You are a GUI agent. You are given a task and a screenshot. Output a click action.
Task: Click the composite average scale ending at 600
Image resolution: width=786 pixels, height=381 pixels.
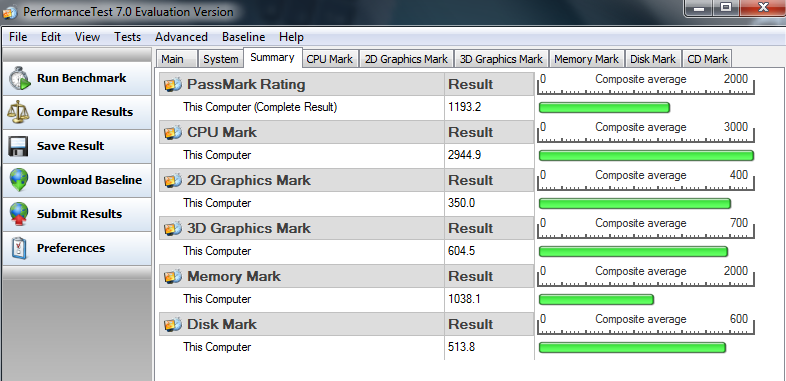tap(646, 324)
